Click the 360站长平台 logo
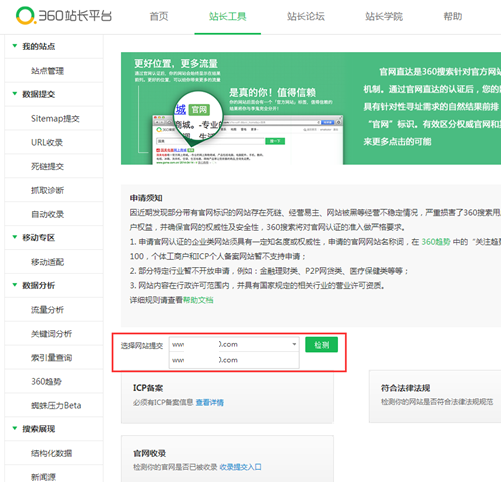501x482 pixels. [64, 16]
